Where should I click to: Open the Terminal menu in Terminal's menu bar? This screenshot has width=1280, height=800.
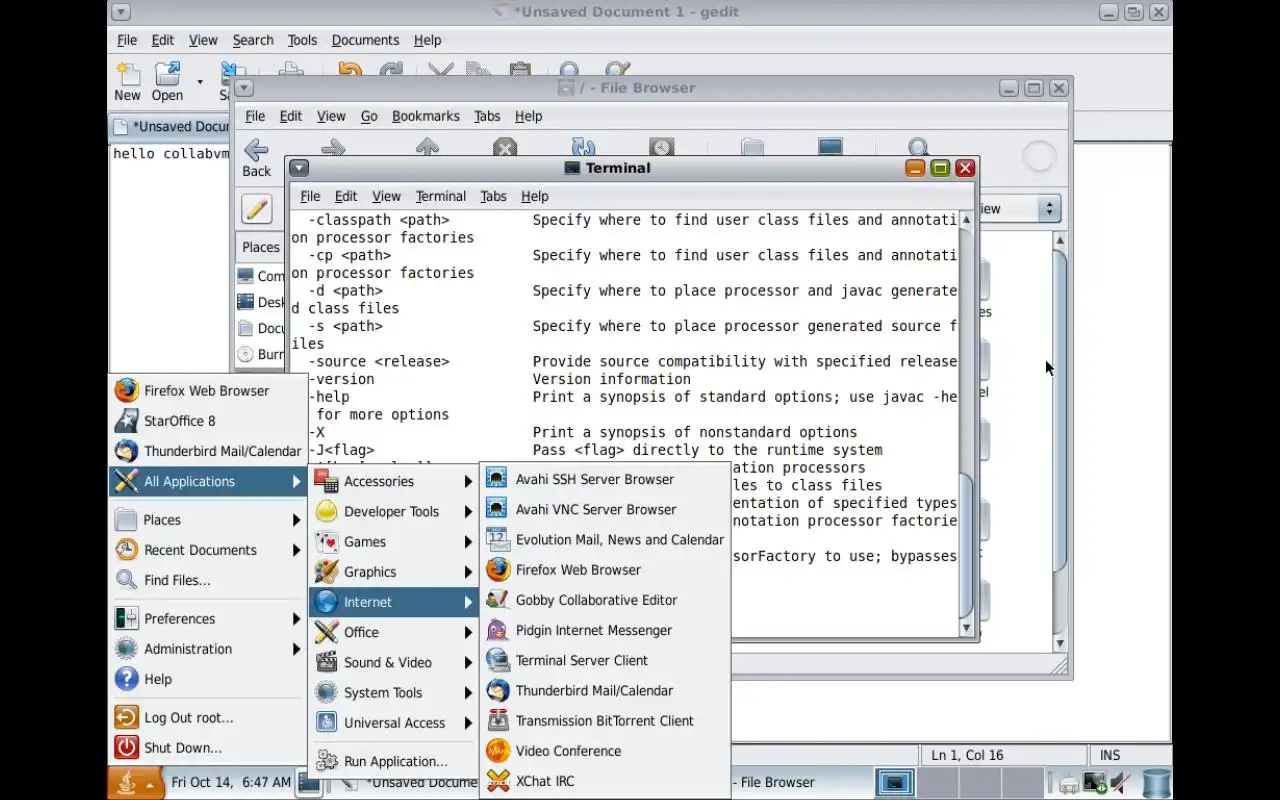coord(440,196)
